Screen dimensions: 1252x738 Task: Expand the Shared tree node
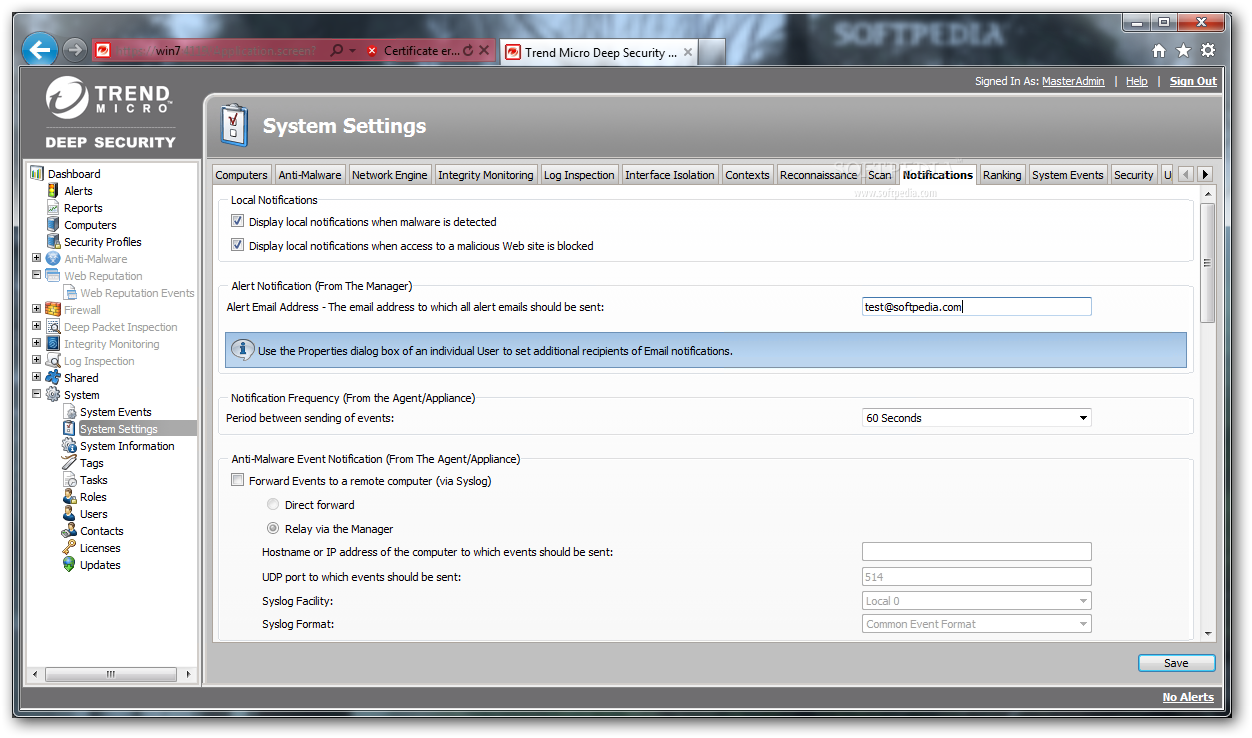[37, 377]
